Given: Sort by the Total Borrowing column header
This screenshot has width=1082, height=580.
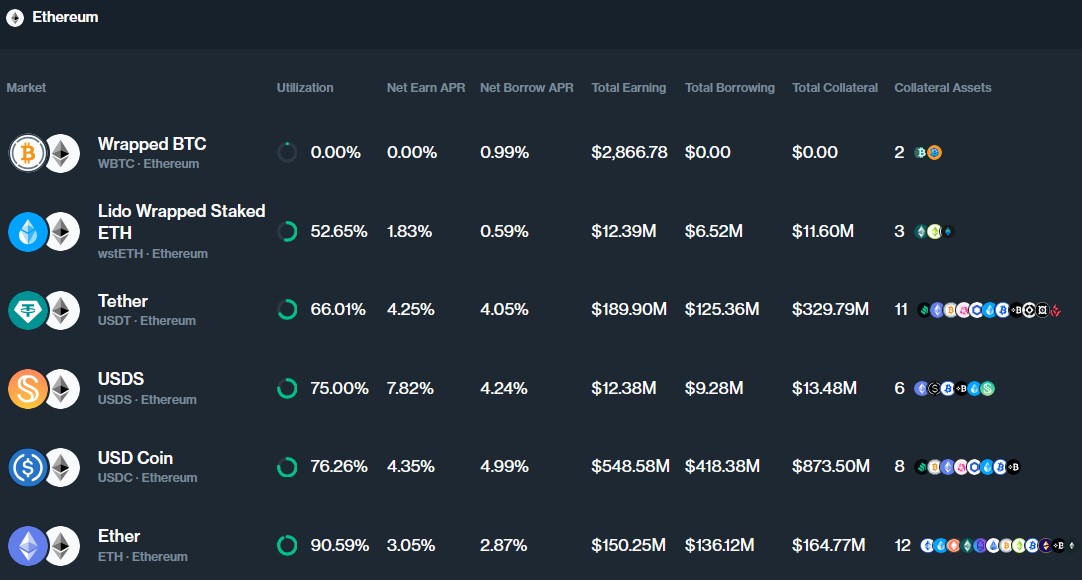Looking at the screenshot, I should [x=729, y=88].
